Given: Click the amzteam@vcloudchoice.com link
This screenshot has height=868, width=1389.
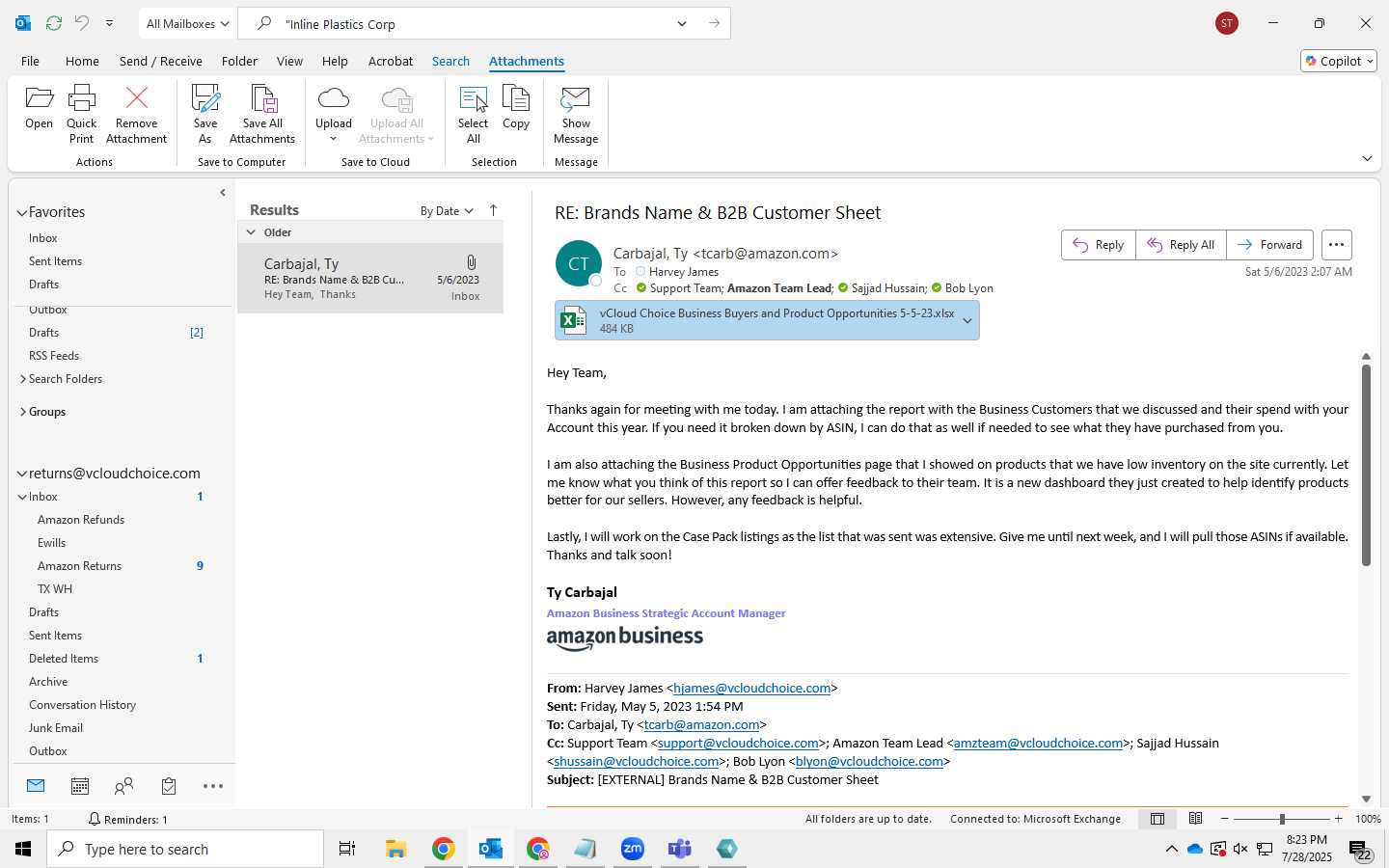Looking at the screenshot, I should point(1038,744).
